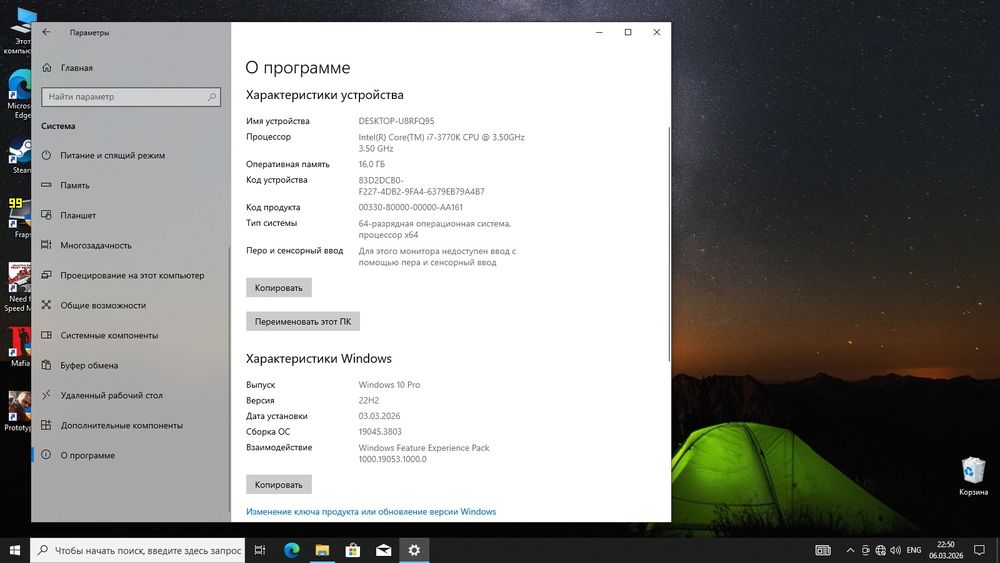Open the volume speaker tray icon
The width and height of the screenshot is (1000, 563).
895,550
